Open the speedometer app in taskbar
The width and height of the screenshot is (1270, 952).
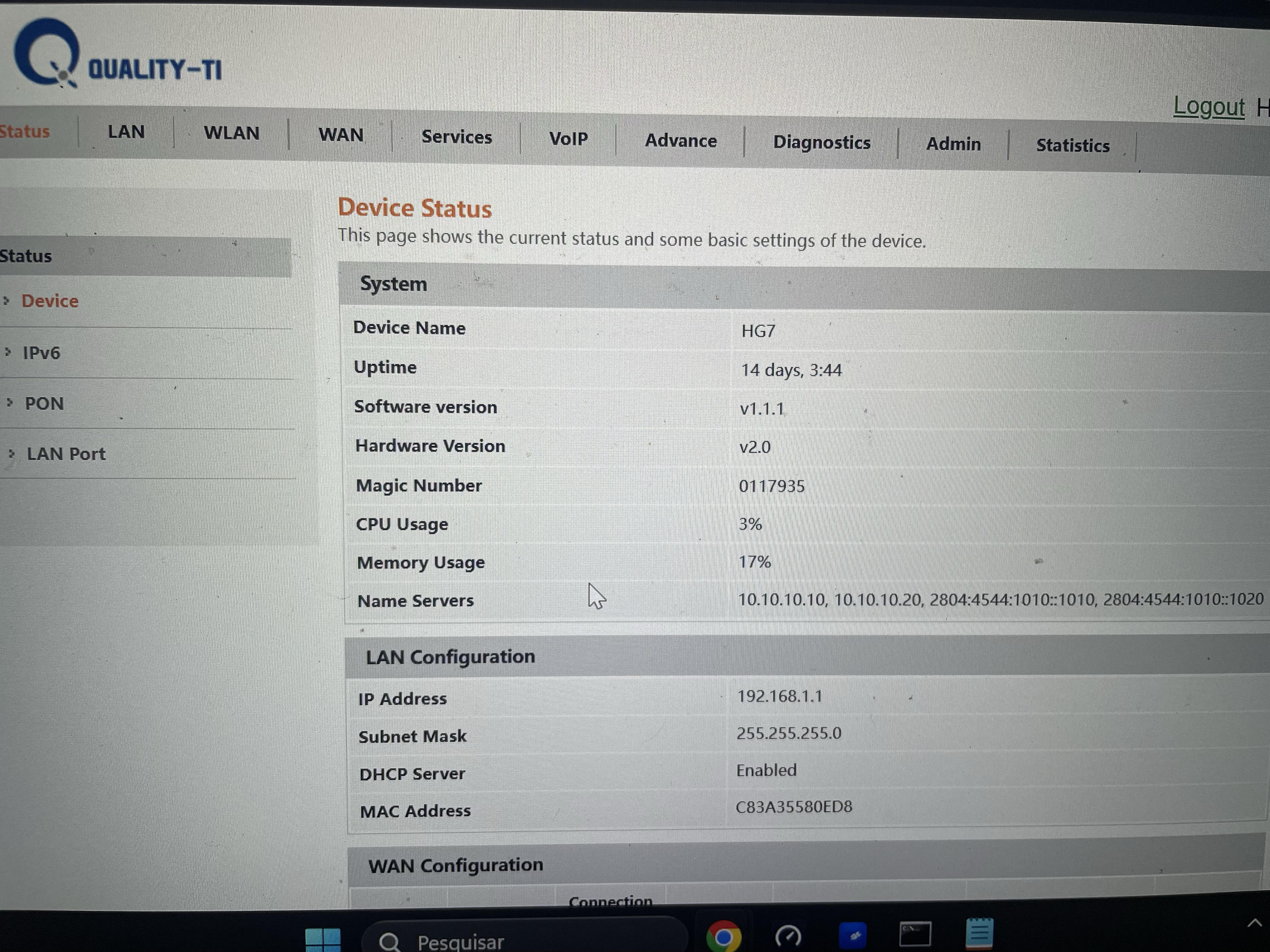click(x=788, y=936)
